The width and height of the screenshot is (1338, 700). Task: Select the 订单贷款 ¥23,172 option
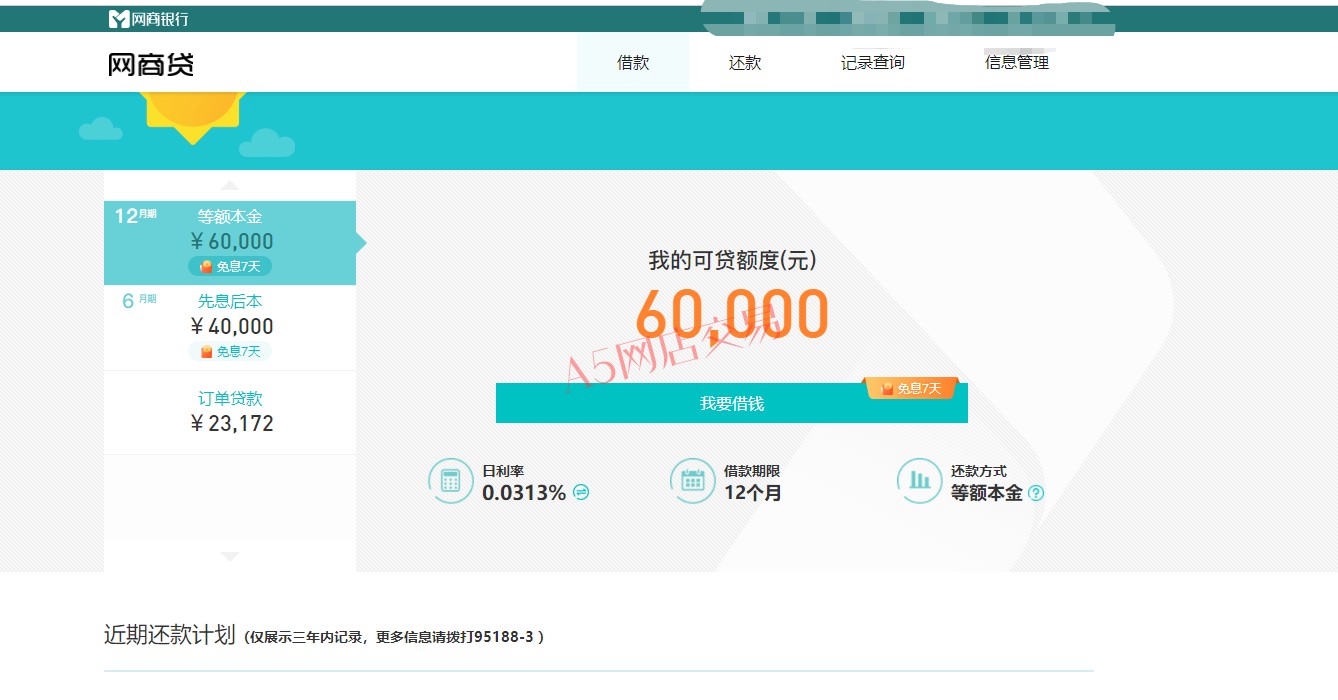230,413
